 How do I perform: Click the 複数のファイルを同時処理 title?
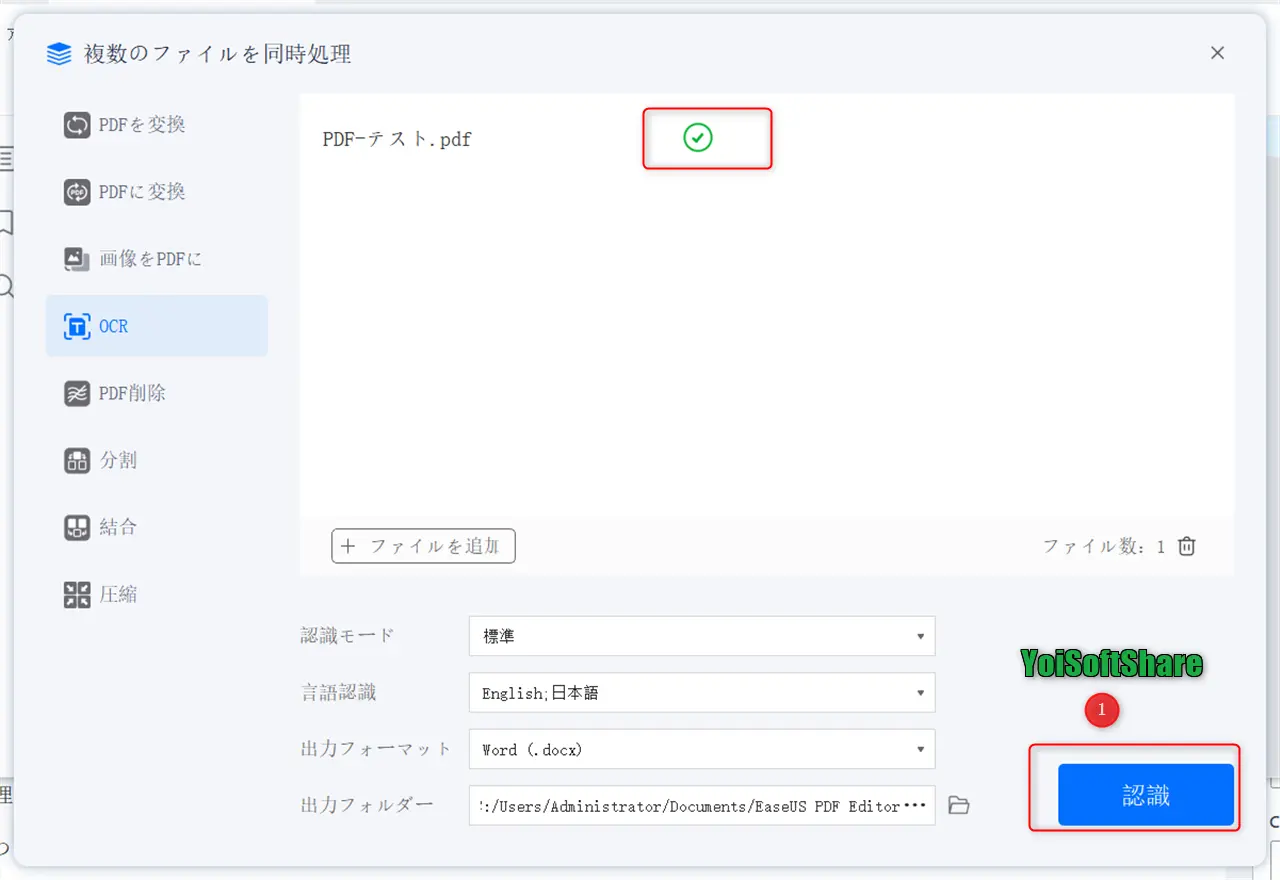tap(217, 54)
